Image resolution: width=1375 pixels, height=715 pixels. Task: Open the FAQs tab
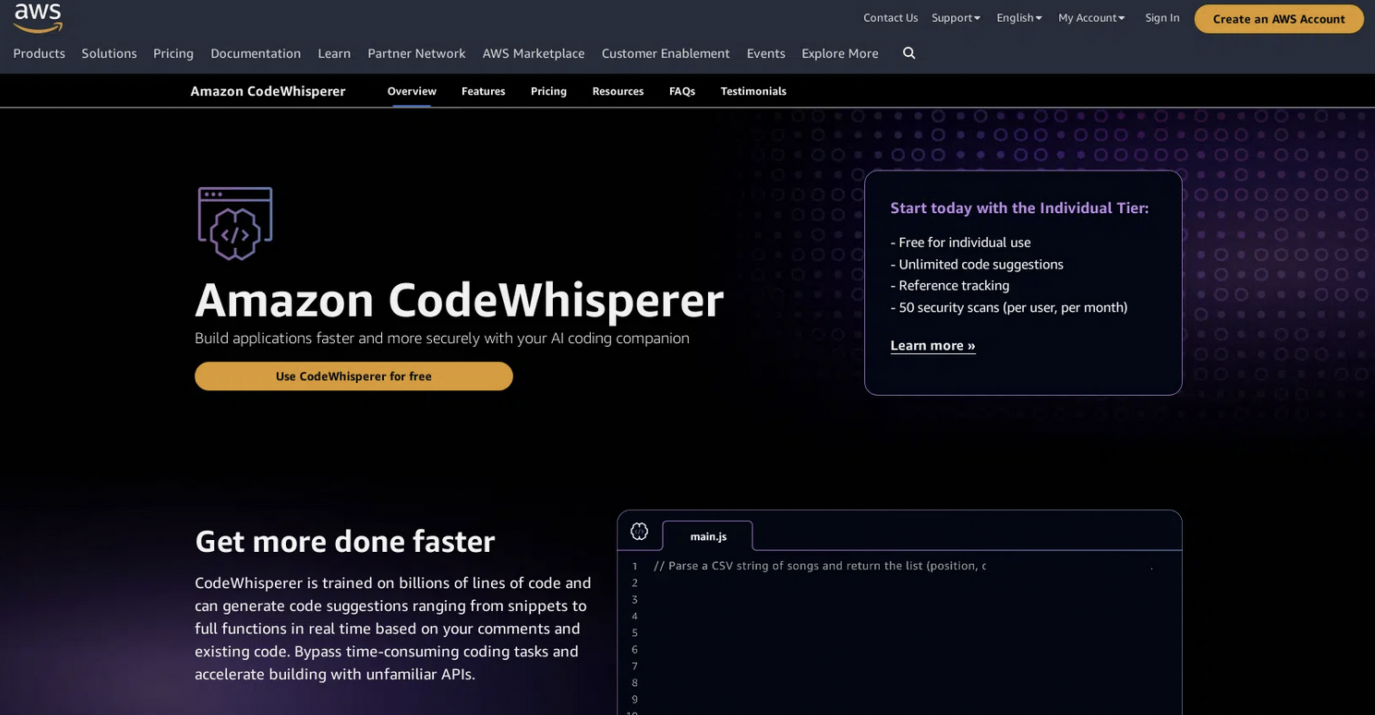(x=682, y=91)
